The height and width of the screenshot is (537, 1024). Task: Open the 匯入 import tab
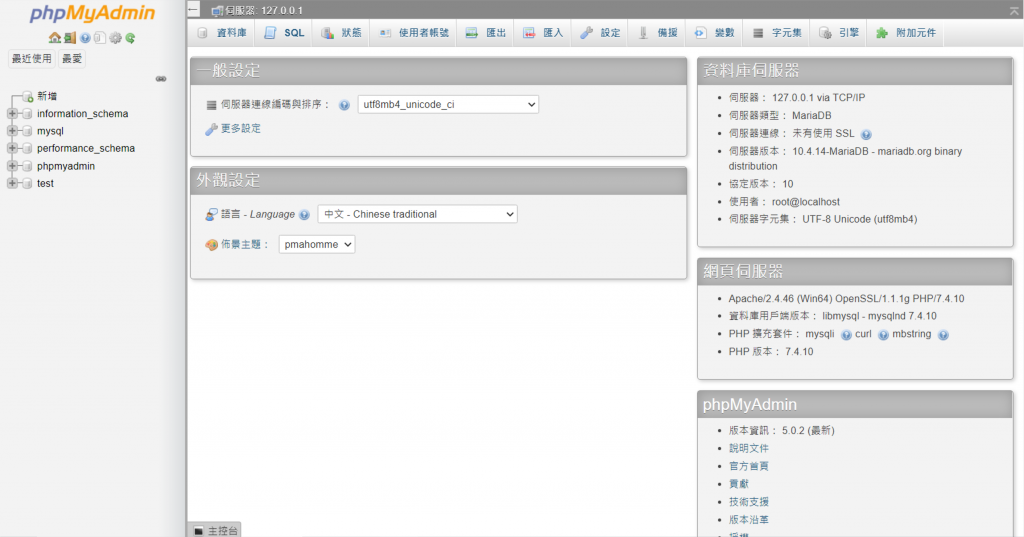point(543,33)
